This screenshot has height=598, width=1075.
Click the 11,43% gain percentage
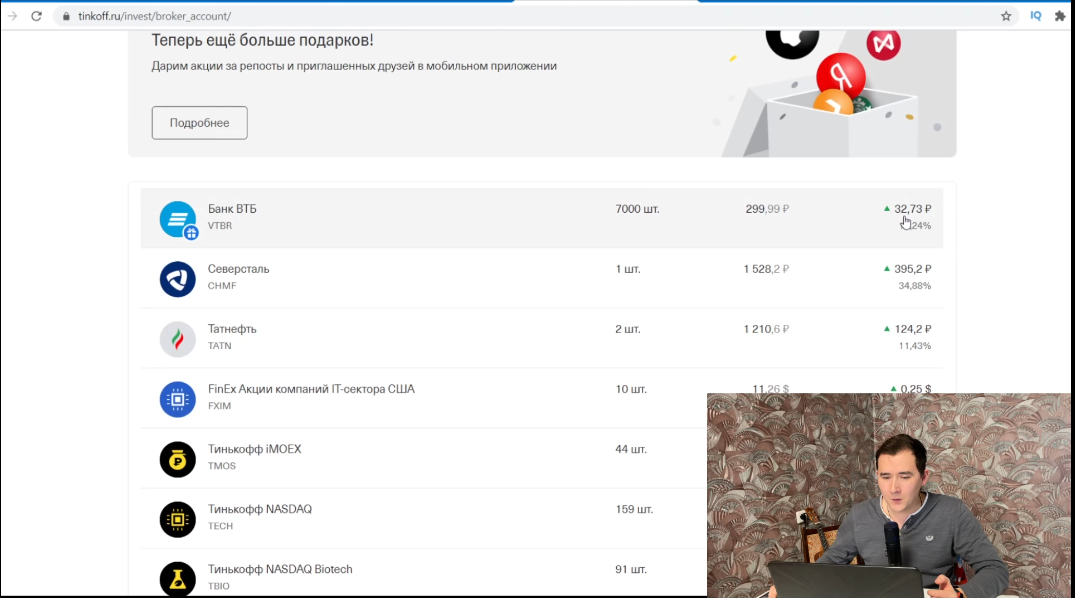[915, 346]
